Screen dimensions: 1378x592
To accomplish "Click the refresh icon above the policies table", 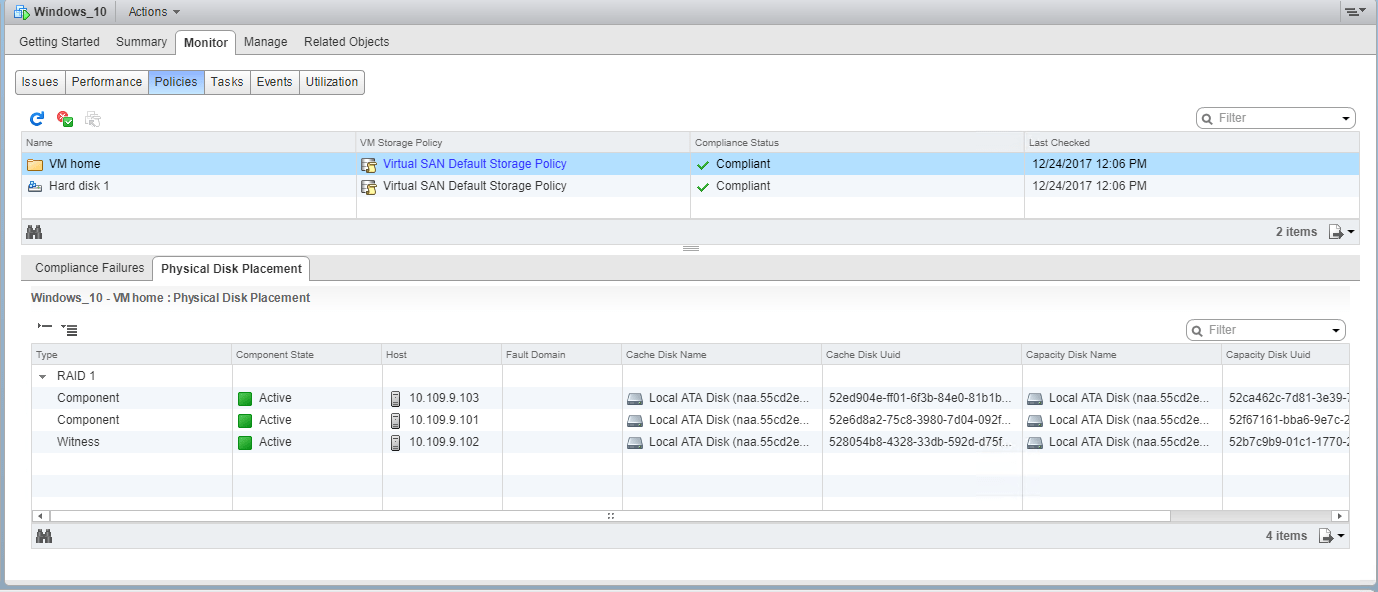I will click(x=37, y=119).
